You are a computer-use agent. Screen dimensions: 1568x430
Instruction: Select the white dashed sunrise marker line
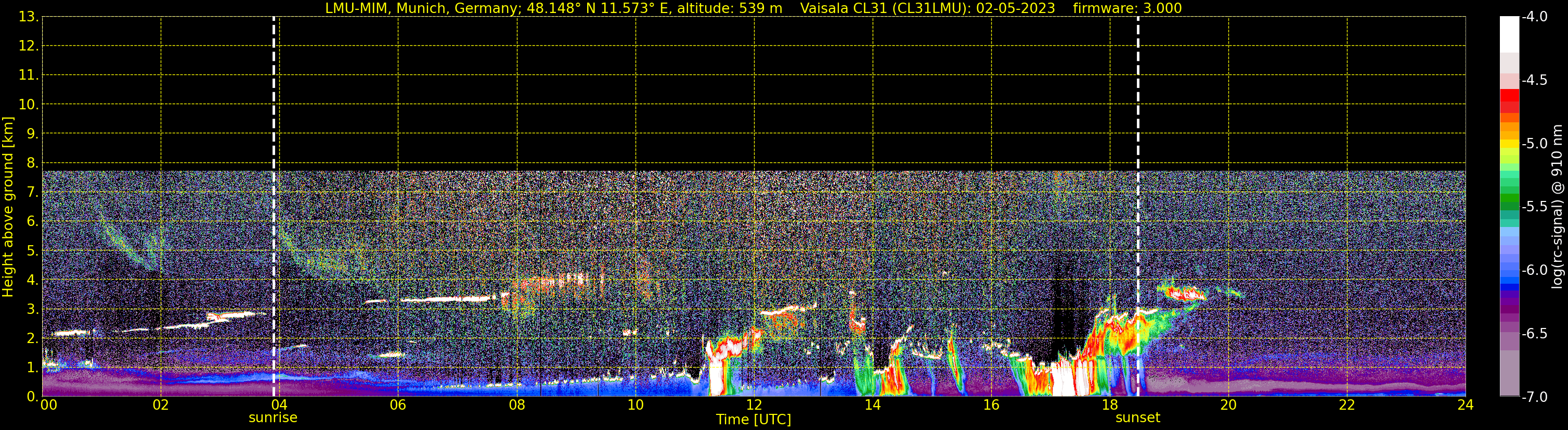[x=274, y=207]
